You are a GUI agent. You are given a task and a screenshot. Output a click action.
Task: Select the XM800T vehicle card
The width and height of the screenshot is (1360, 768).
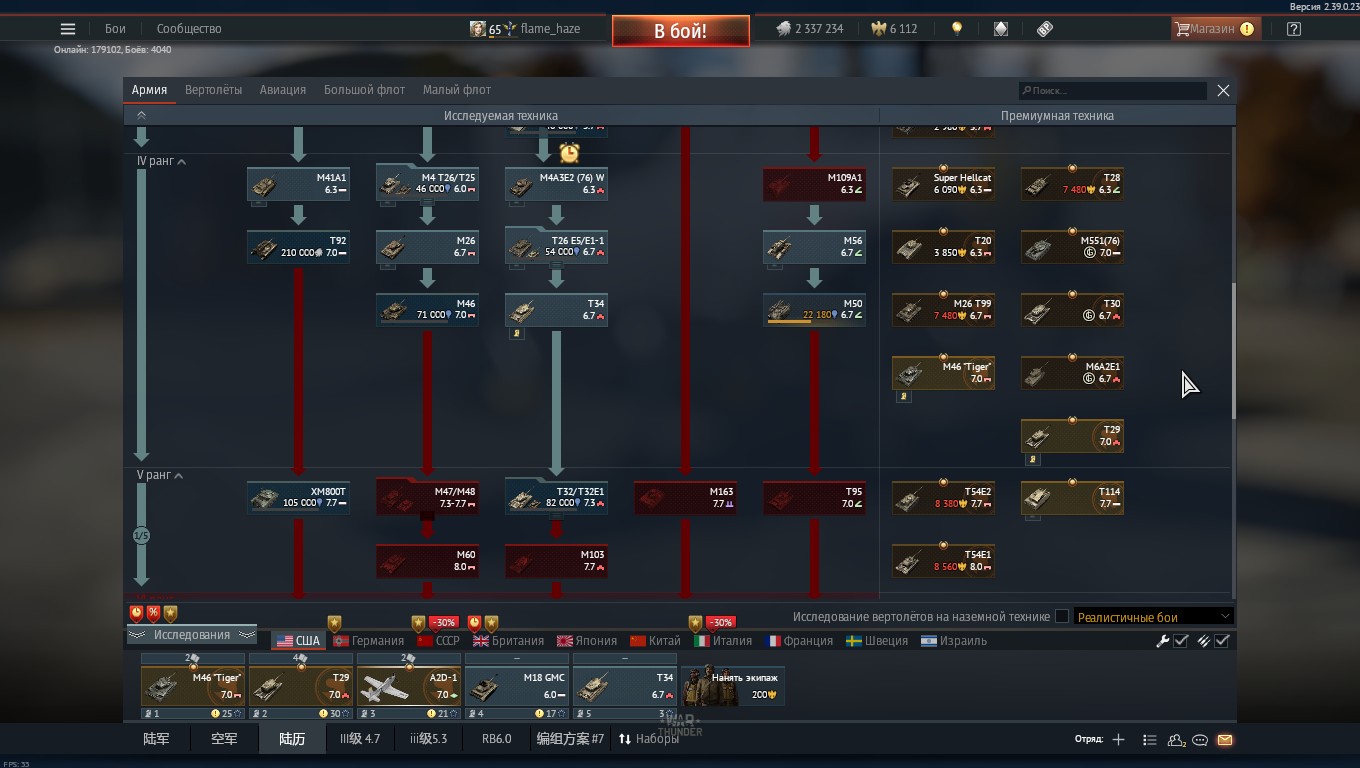[x=298, y=498]
